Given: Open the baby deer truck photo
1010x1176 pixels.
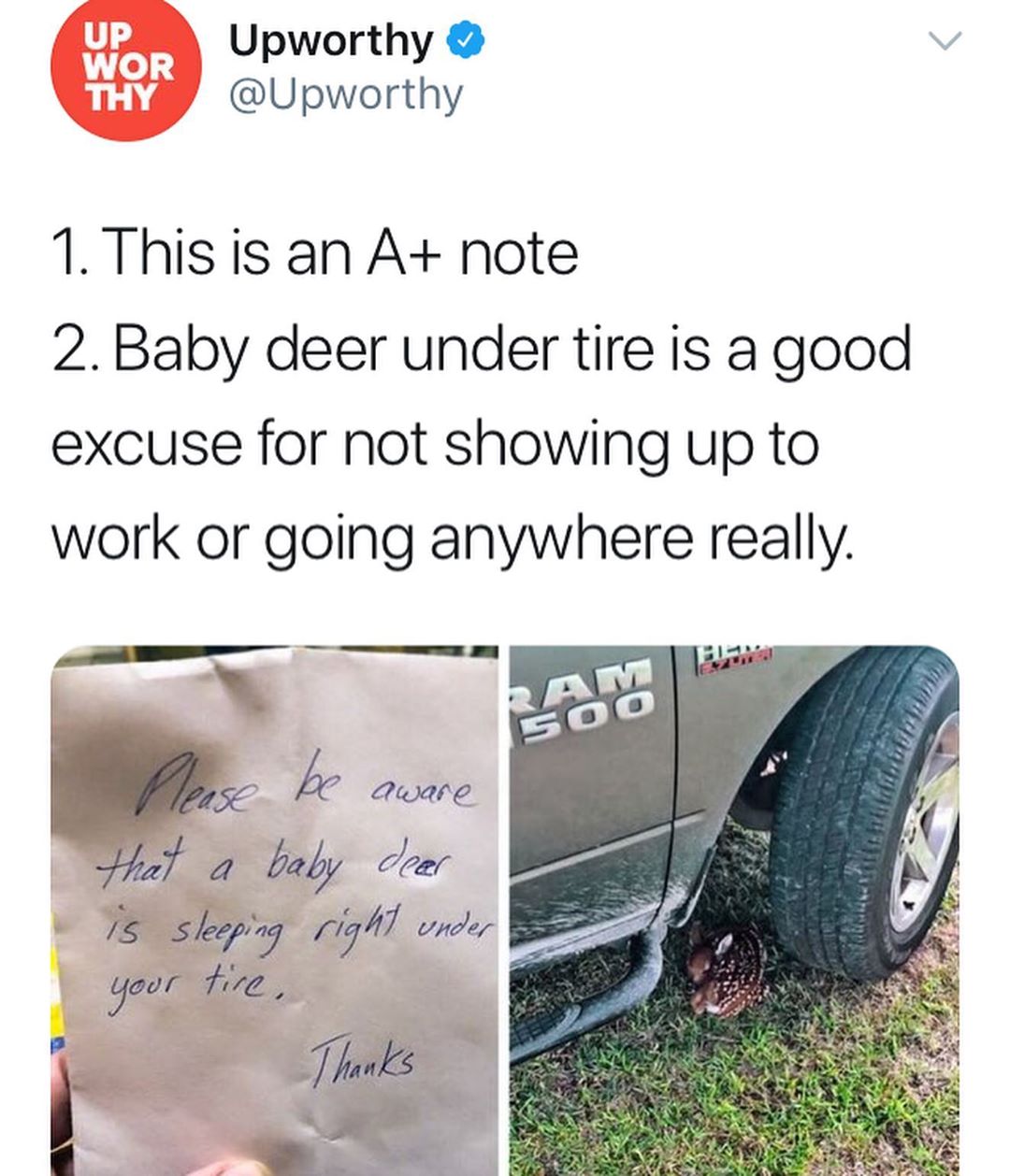Looking at the screenshot, I should click(734, 911).
